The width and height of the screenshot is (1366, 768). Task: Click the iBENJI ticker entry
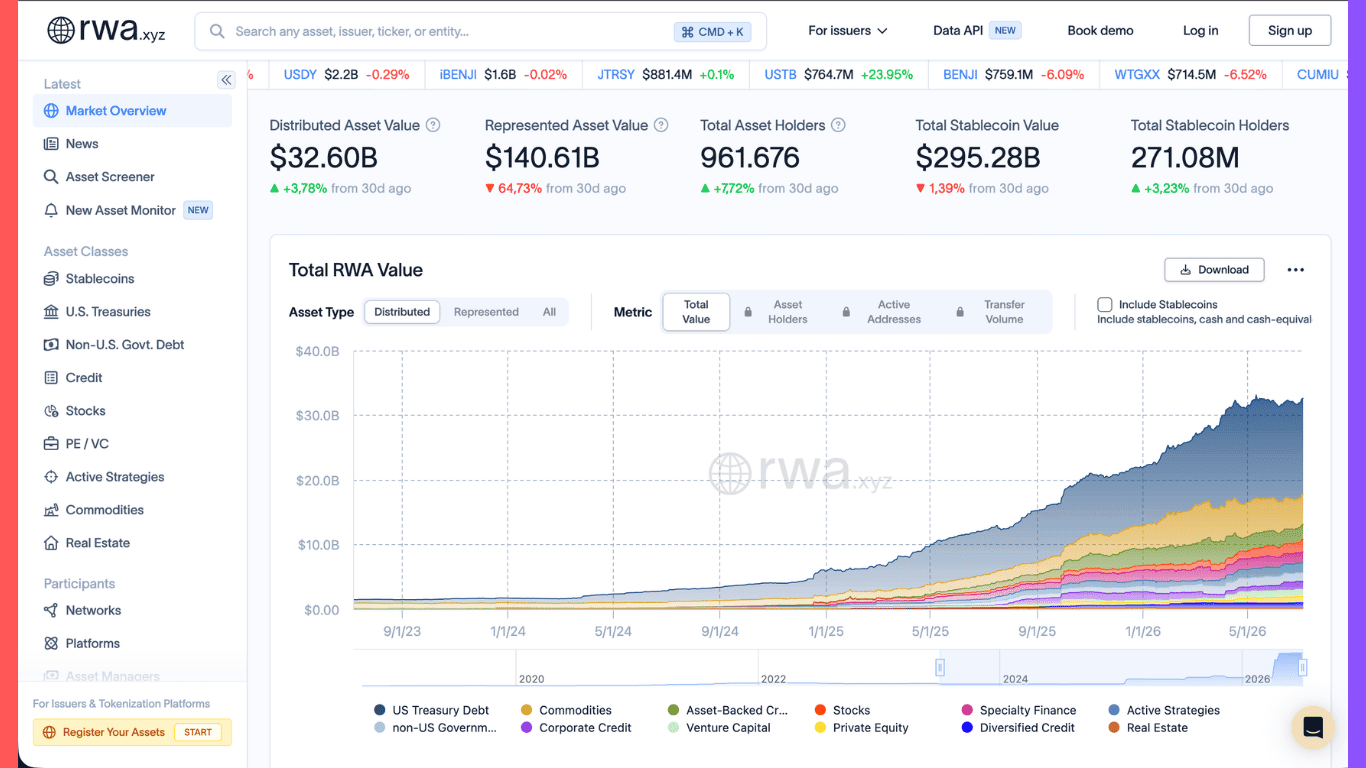click(503, 75)
